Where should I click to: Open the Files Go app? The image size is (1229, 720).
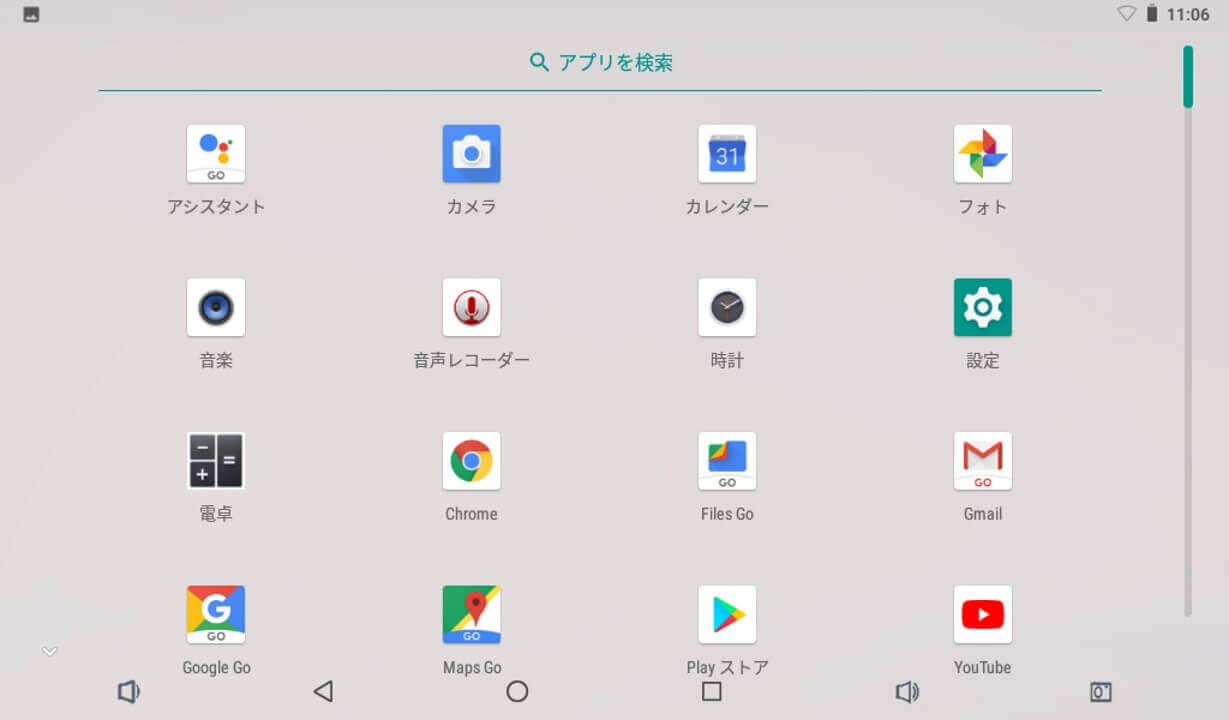point(727,461)
